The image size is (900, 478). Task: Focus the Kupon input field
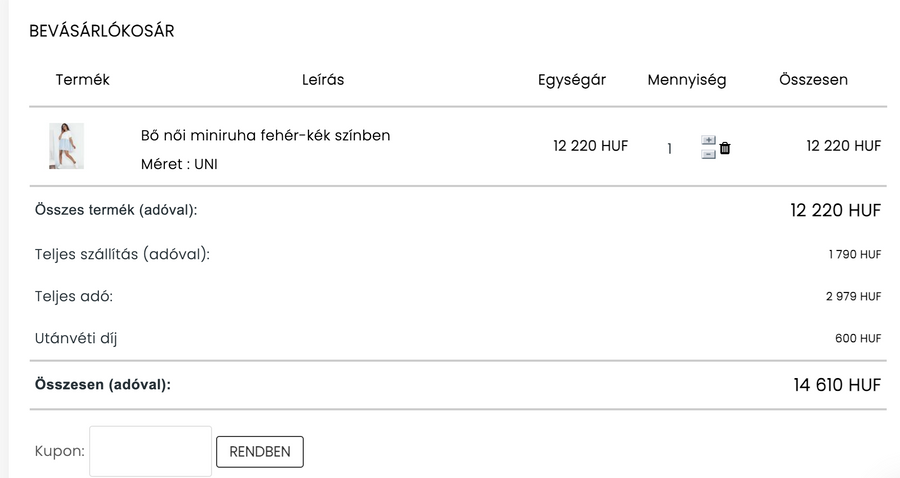150,451
